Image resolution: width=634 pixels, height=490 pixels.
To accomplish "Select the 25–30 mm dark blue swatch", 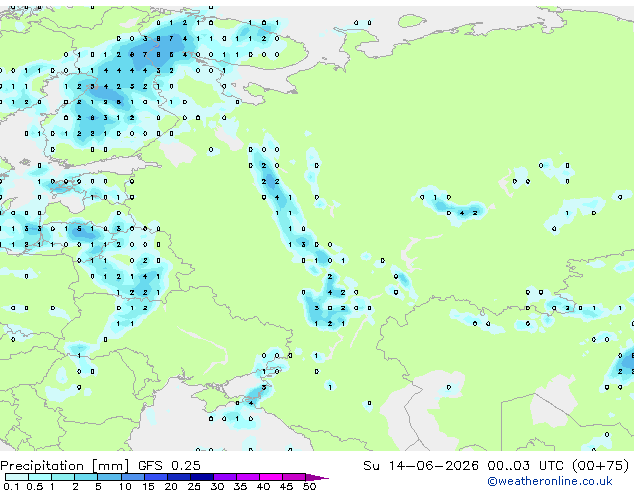I will point(202,477).
